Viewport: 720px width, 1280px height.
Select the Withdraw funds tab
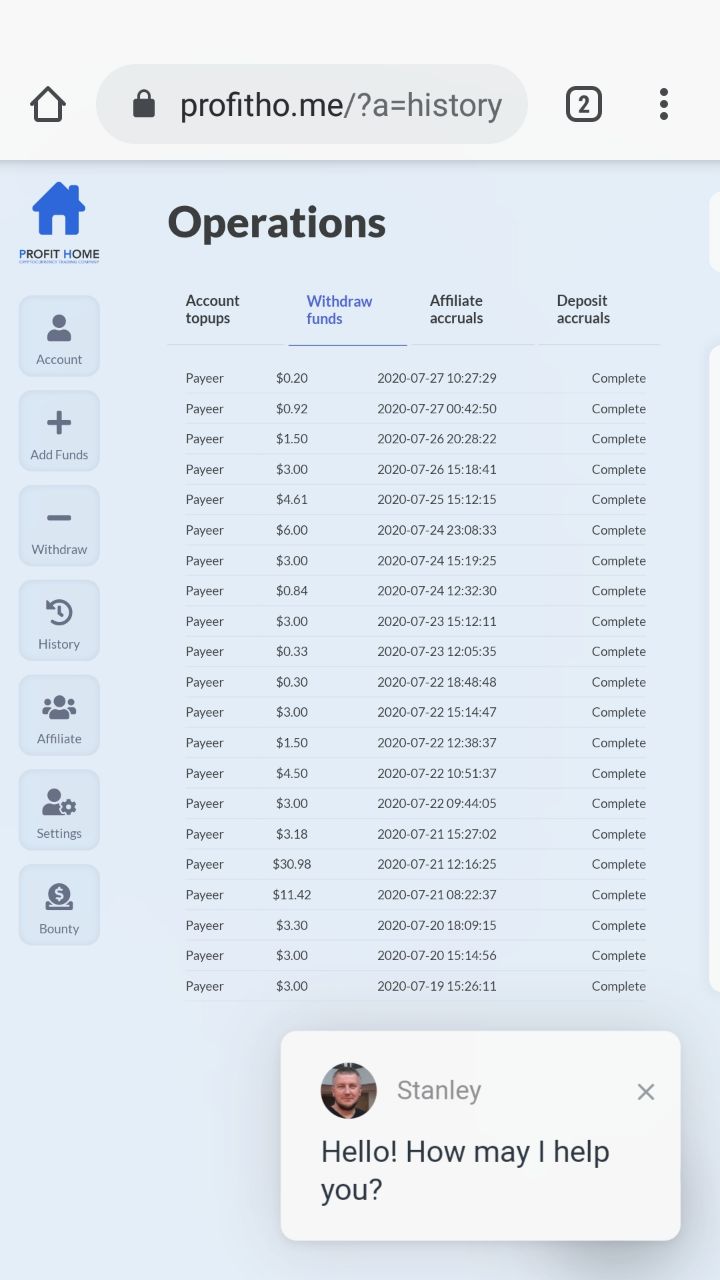340,310
